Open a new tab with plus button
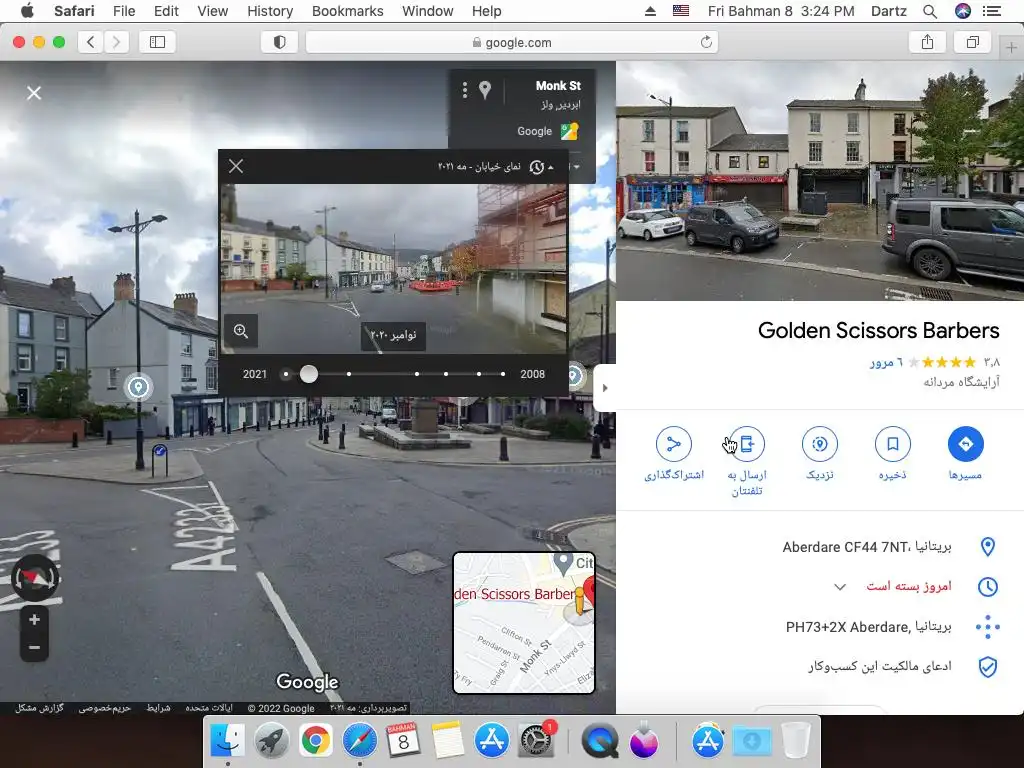Viewport: 1024px width, 768px height. click(1011, 47)
